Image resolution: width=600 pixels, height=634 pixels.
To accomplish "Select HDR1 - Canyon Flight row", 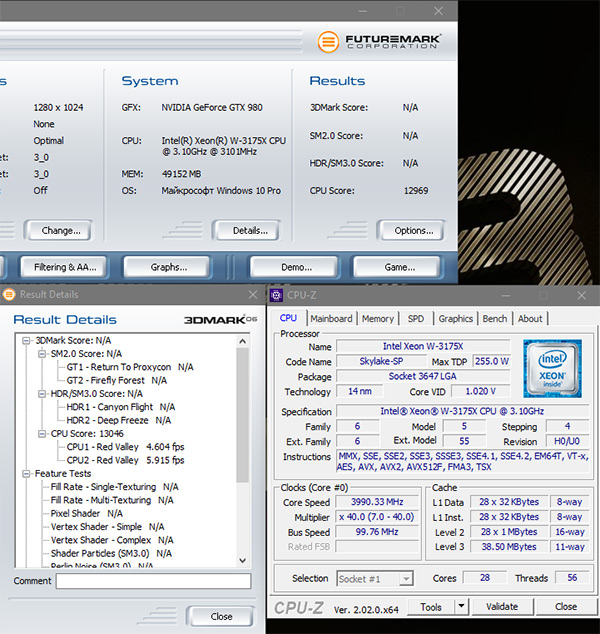I will click(120, 407).
